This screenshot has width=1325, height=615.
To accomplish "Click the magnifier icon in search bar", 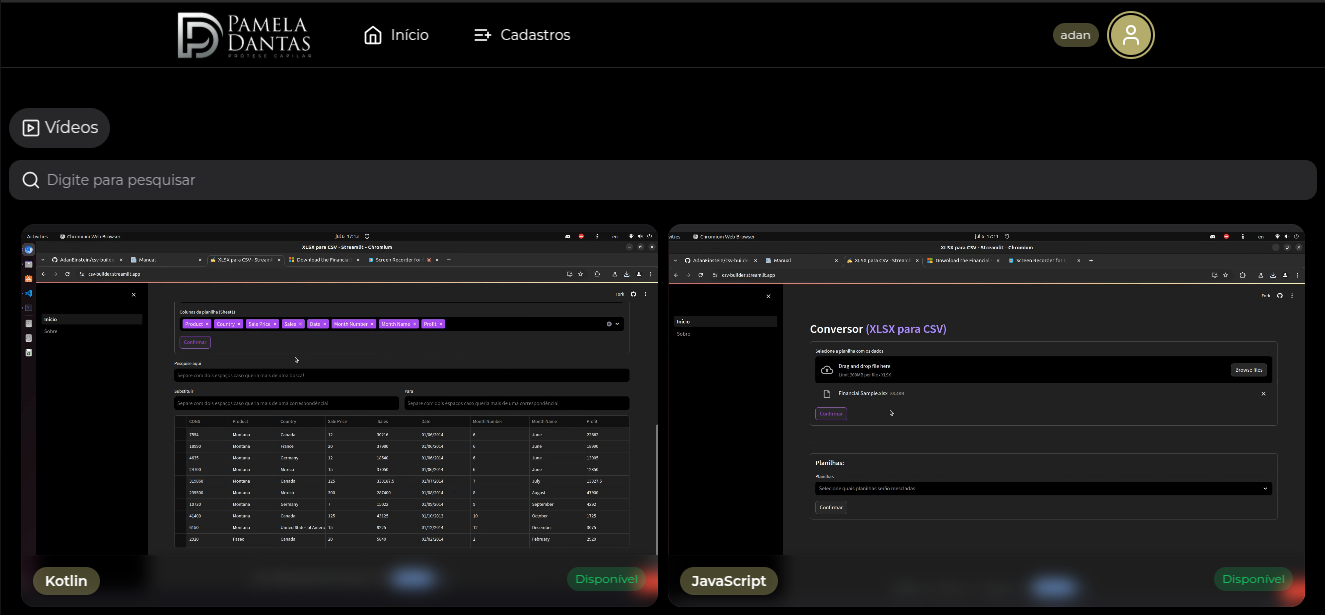I will point(30,180).
